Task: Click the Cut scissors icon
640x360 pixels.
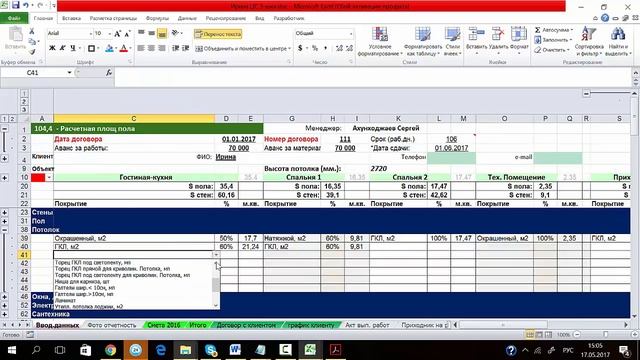Action: click(x=31, y=31)
